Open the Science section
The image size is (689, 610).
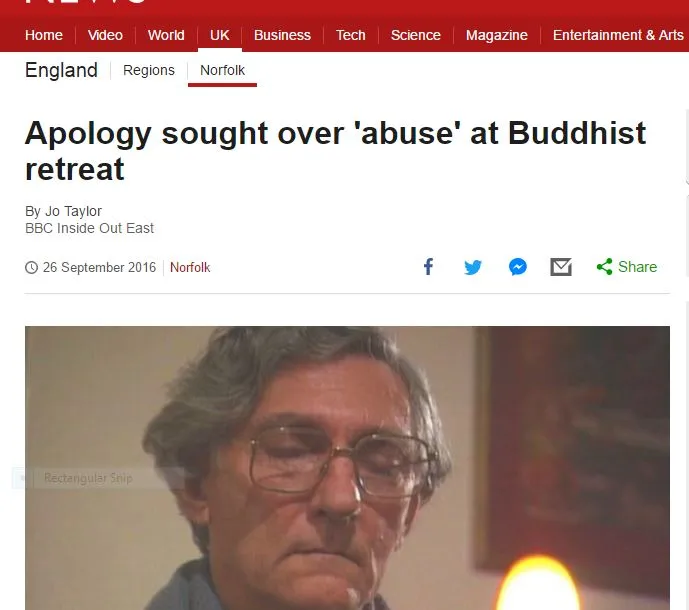[x=415, y=35]
